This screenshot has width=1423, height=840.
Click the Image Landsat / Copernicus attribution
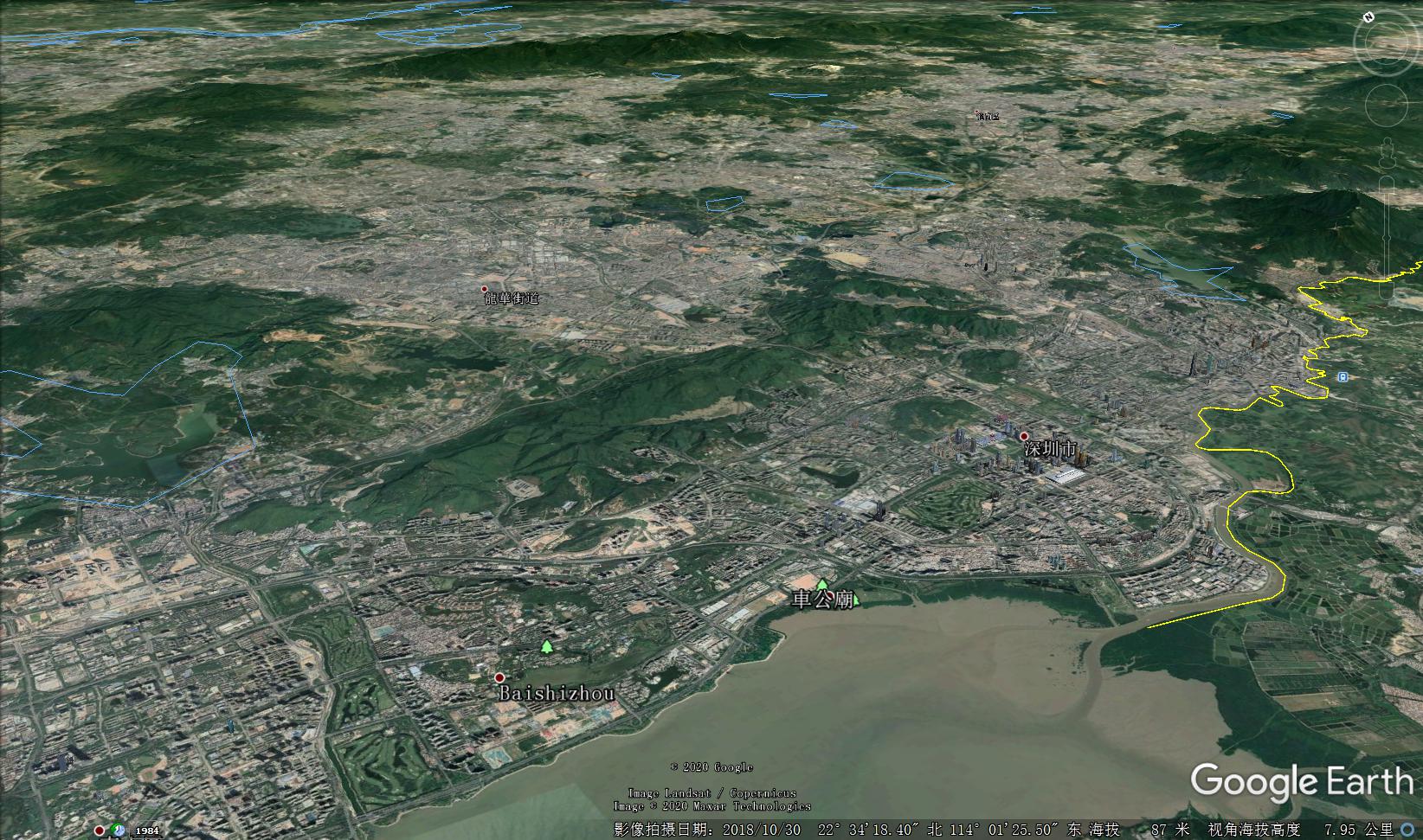(711, 793)
